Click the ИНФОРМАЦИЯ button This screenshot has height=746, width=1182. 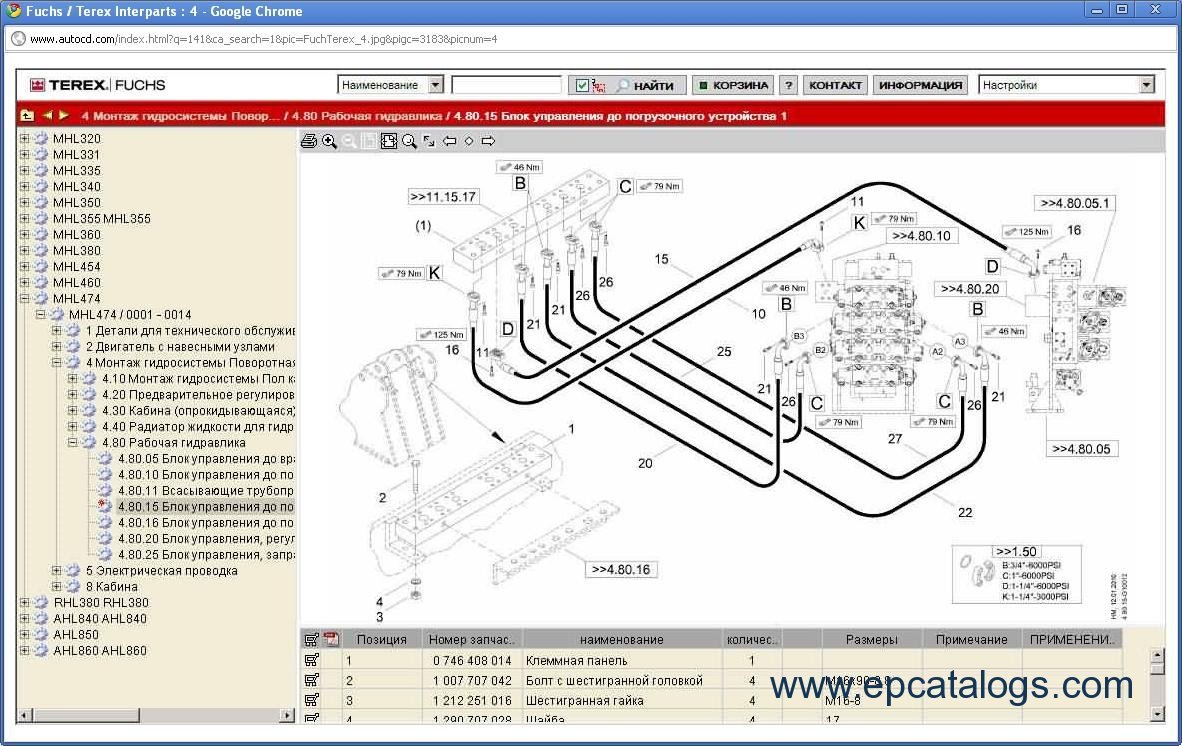click(x=920, y=85)
